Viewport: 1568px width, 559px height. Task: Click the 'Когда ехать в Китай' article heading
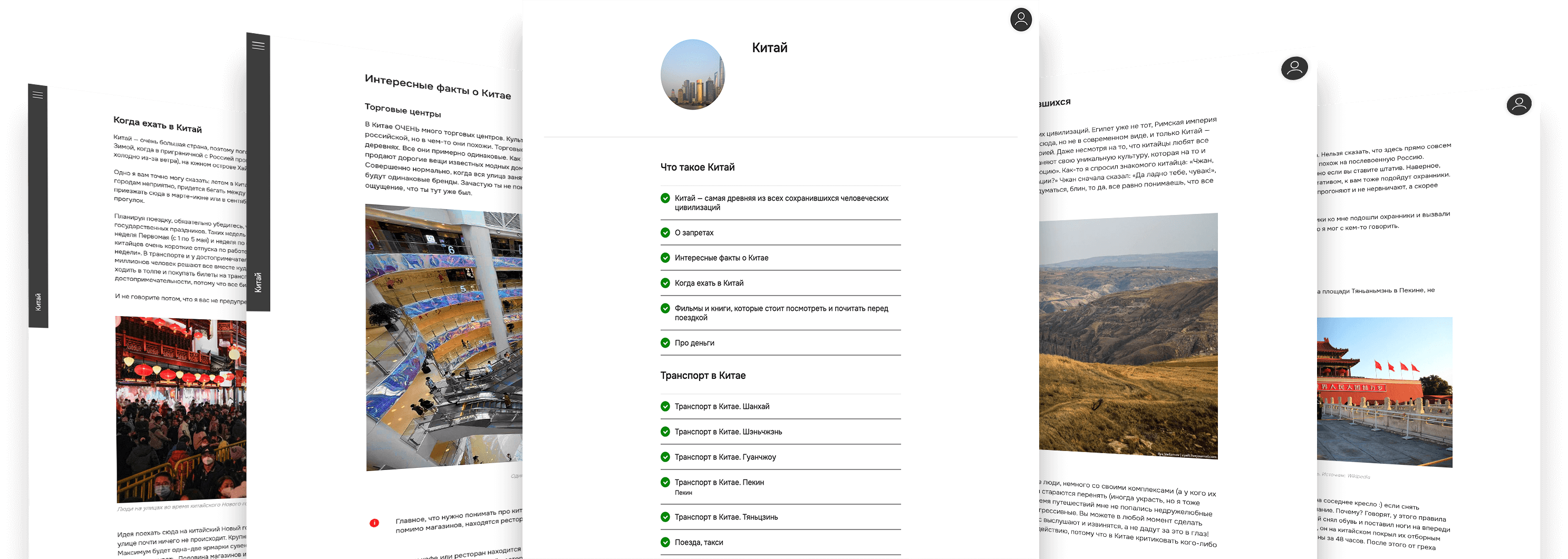click(x=158, y=125)
